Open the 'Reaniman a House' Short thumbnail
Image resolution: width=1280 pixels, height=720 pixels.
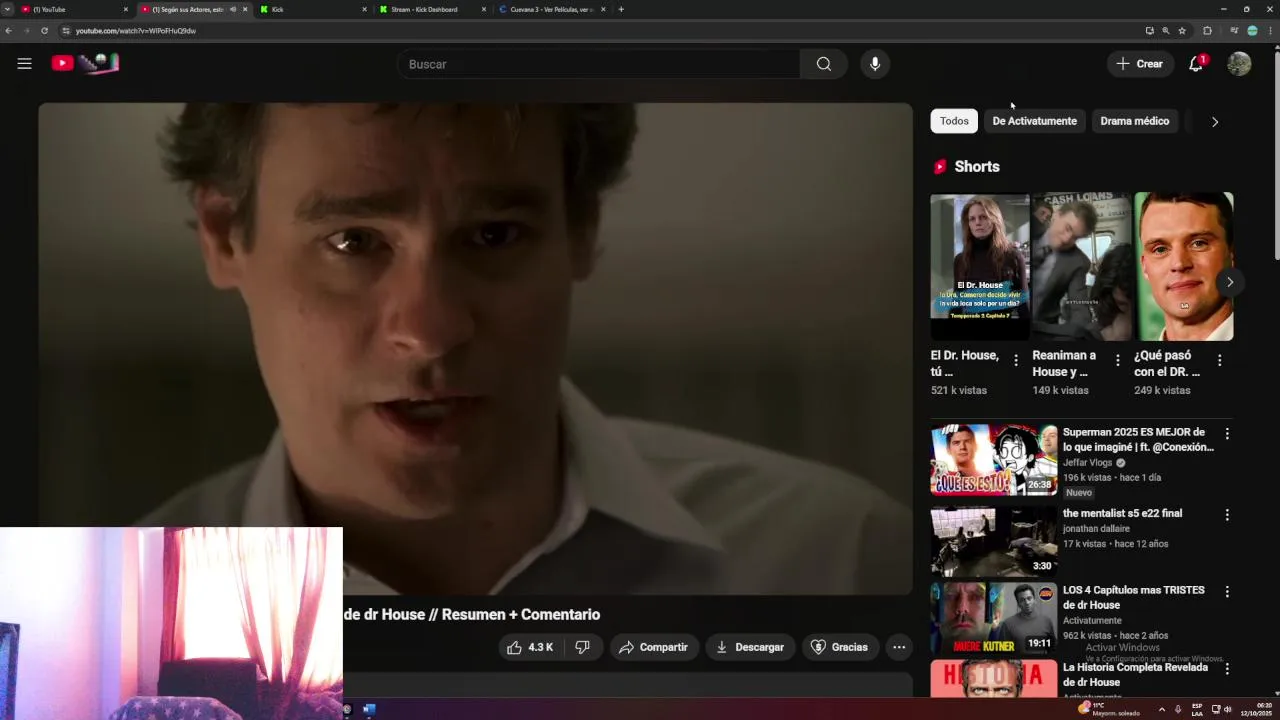pos(1082,267)
